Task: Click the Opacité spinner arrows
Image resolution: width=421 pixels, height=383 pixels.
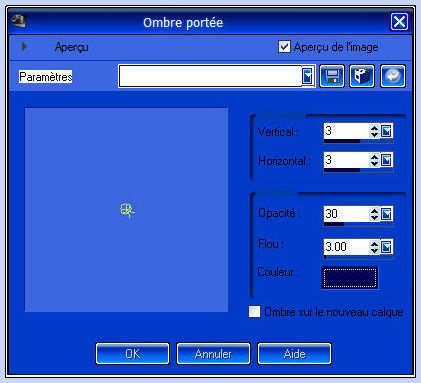Action: [374, 214]
